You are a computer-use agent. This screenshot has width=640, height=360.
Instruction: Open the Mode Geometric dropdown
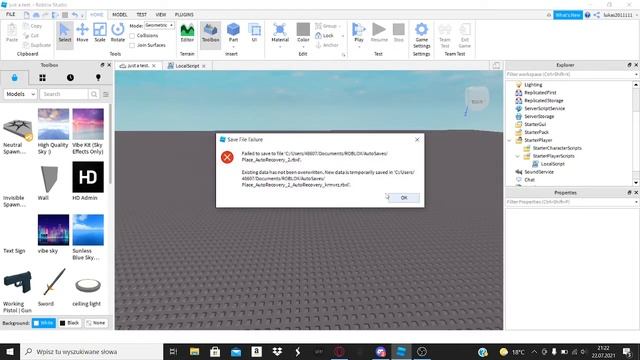click(x=159, y=25)
